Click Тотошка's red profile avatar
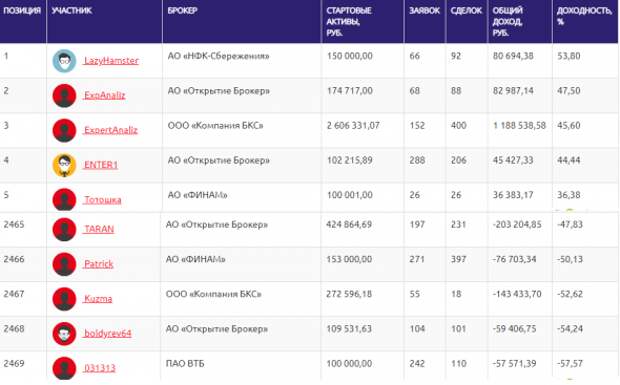620x385 pixels. point(64,200)
